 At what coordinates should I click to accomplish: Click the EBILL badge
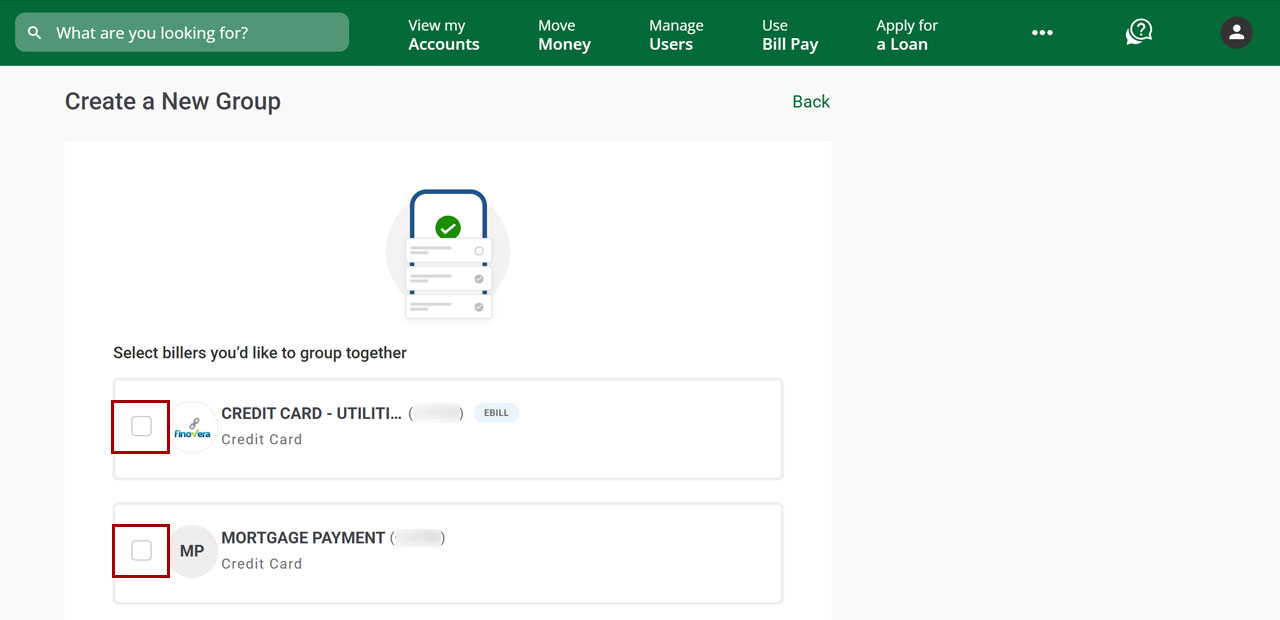(496, 413)
